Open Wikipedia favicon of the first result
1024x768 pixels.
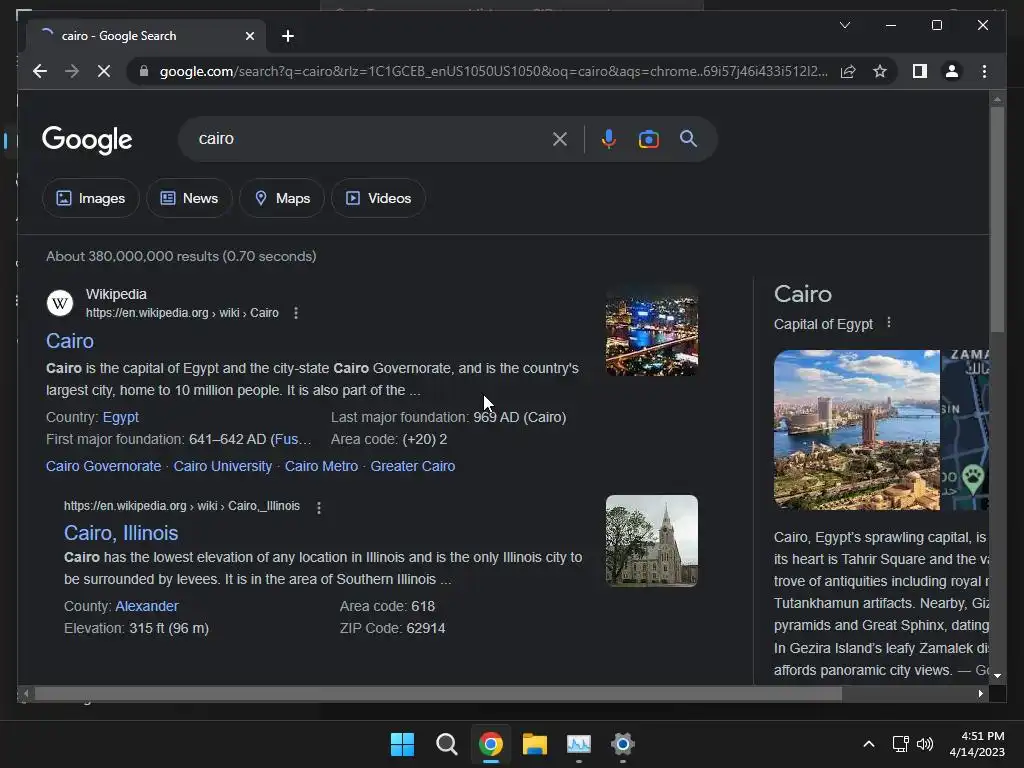[59, 303]
